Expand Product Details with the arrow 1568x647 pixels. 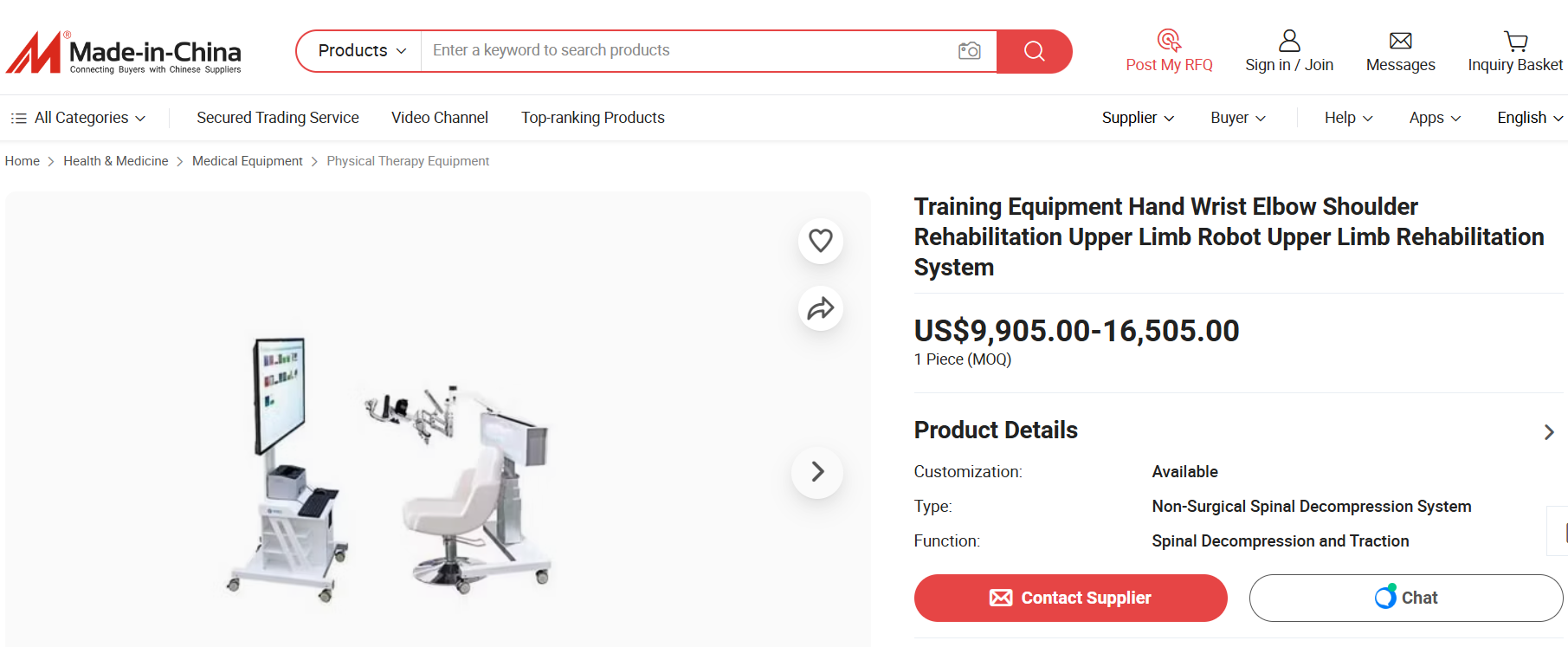tap(1548, 431)
